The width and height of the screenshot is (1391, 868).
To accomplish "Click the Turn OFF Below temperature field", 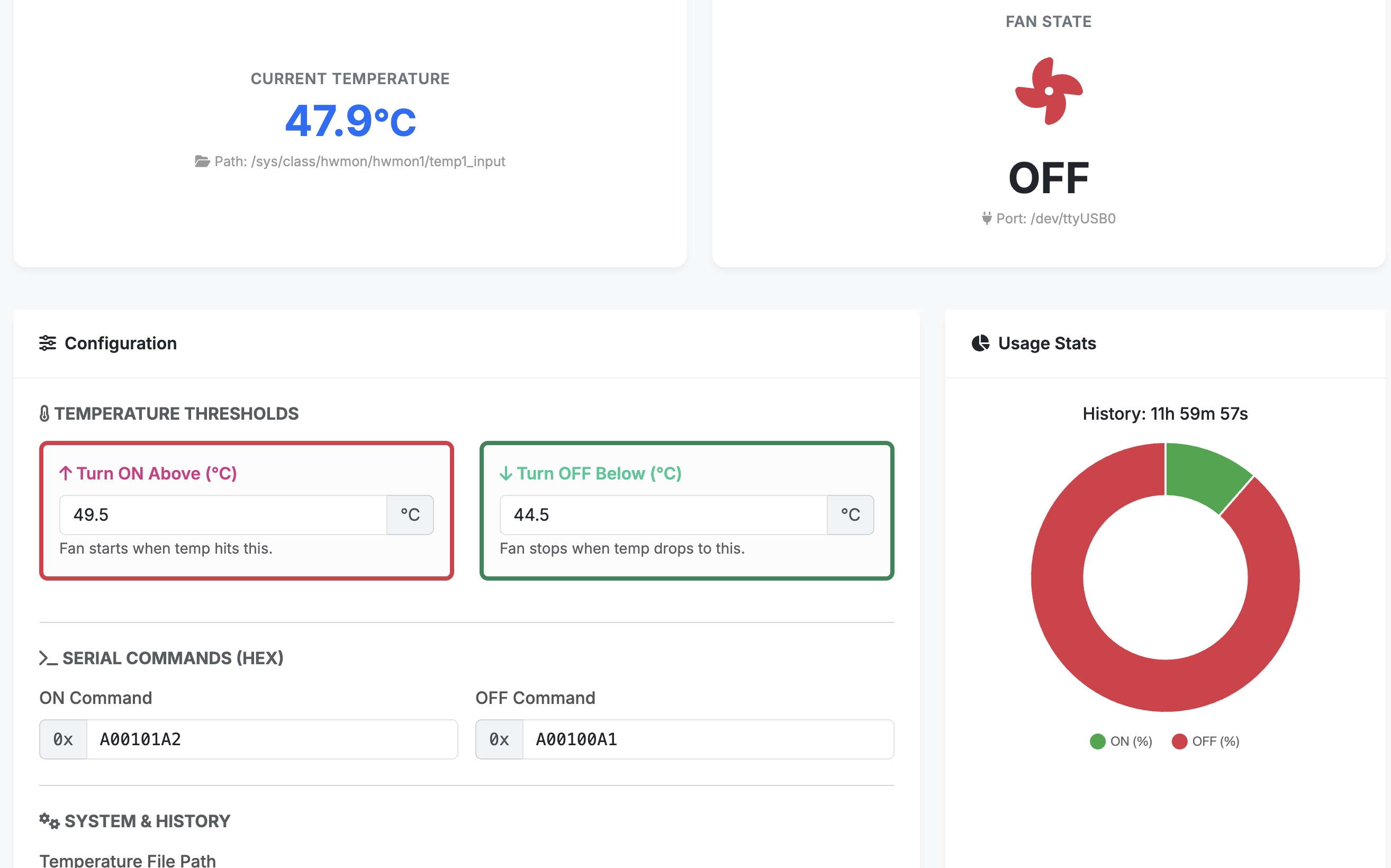I will point(663,515).
